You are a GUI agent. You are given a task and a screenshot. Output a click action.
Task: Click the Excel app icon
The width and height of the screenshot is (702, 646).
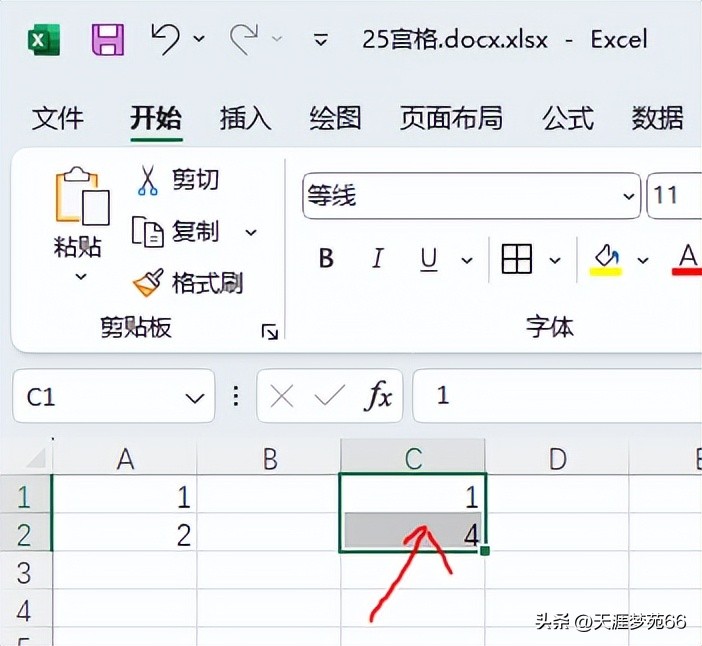pyautogui.click(x=44, y=40)
